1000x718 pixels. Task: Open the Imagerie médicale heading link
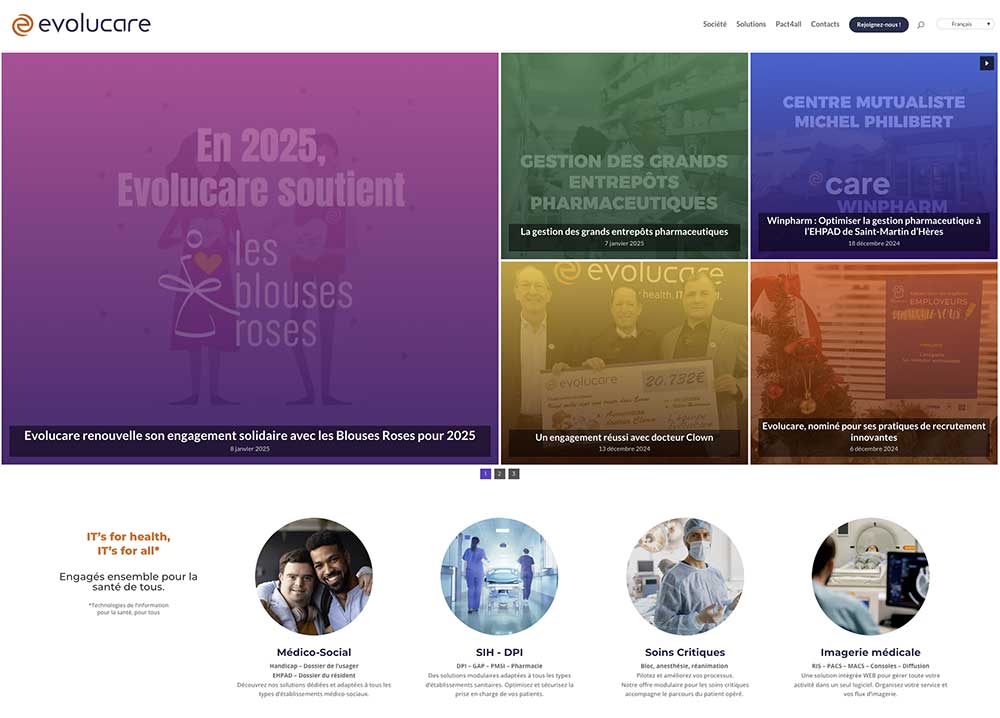[870, 652]
